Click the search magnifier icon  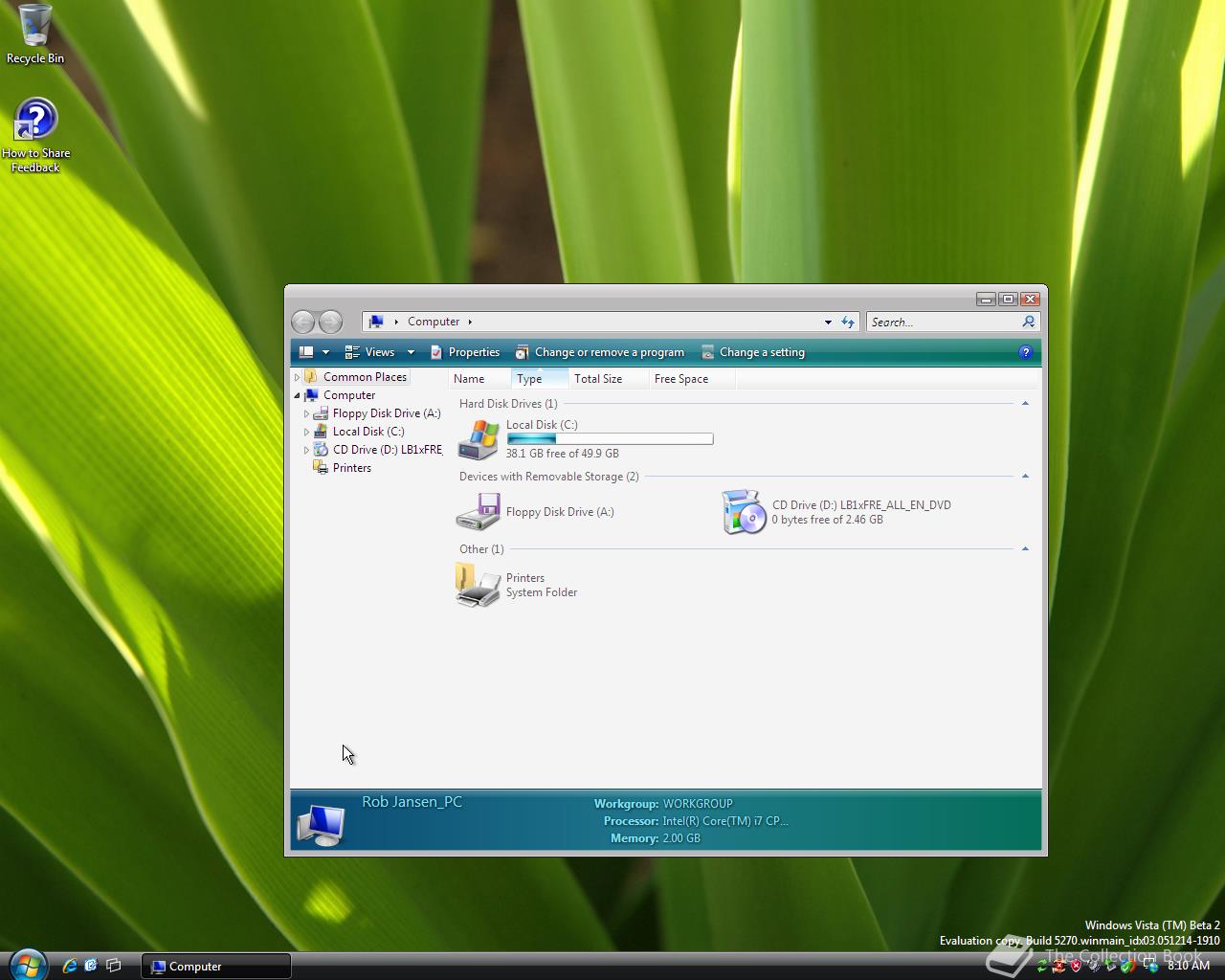click(1029, 322)
